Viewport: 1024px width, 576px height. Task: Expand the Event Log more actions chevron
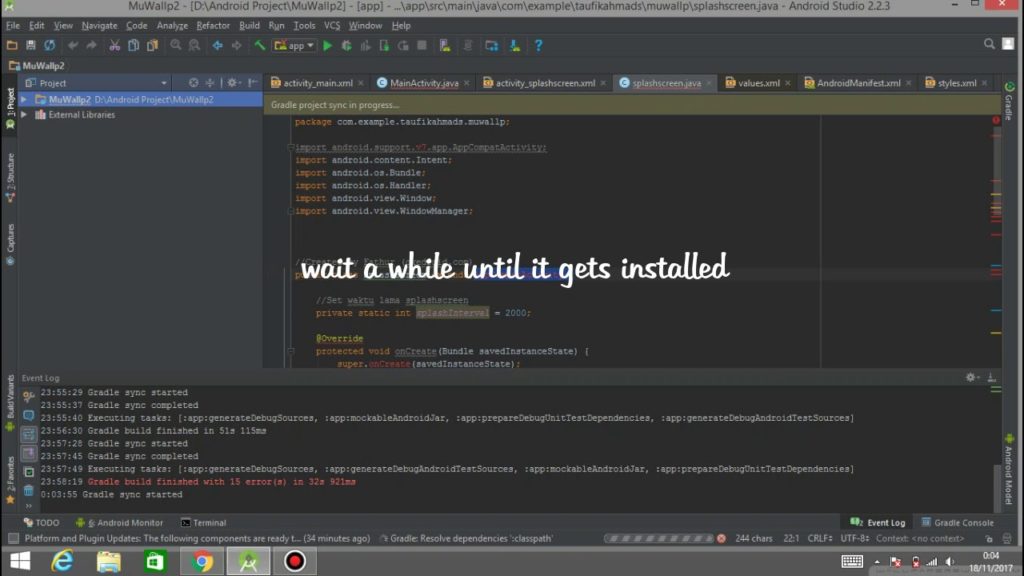[x=29, y=506]
